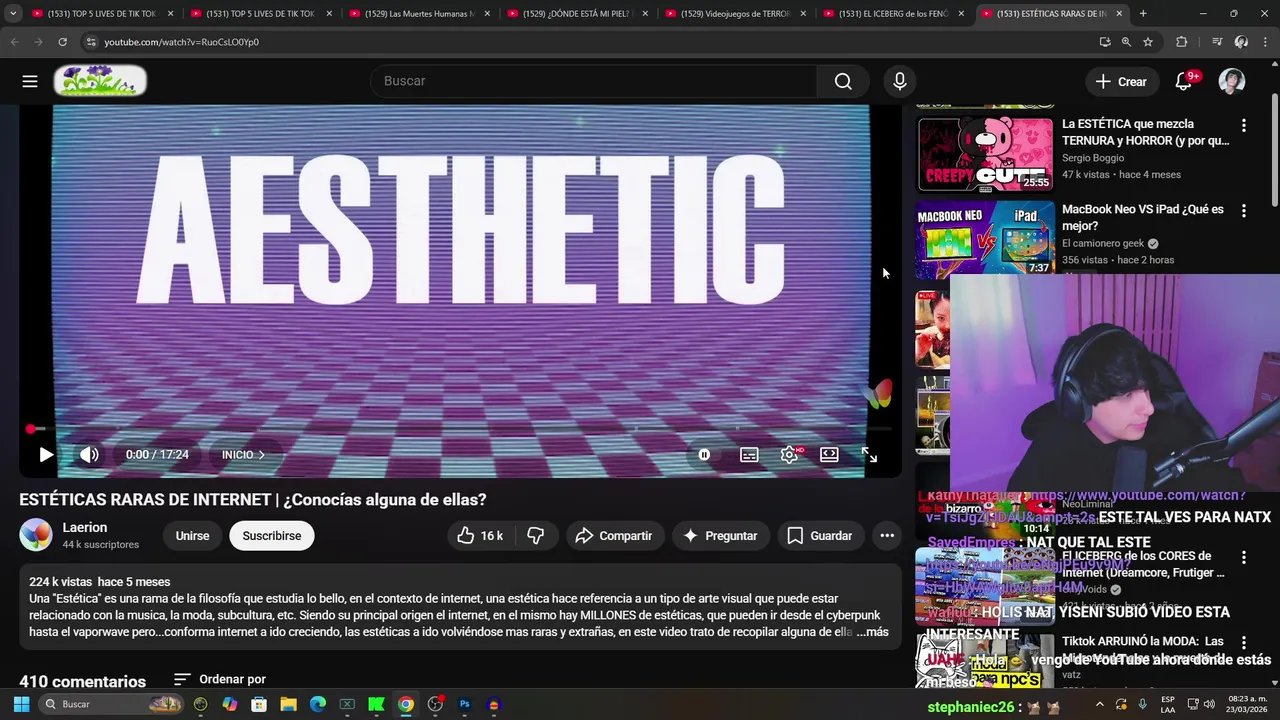
Task: Open the account avatar menu
Action: (x=1232, y=81)
